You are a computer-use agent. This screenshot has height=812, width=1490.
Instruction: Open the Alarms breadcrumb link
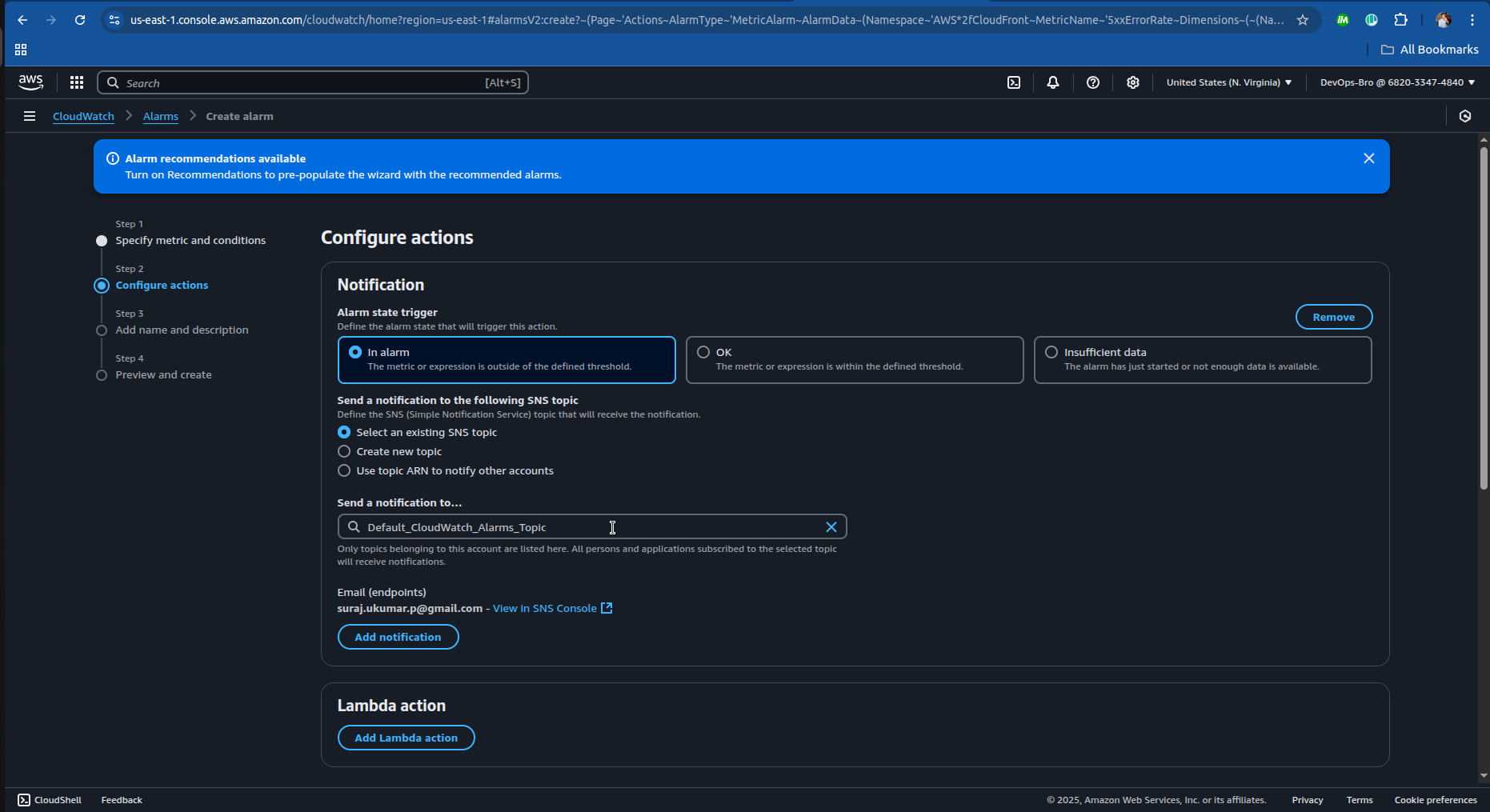161,116
